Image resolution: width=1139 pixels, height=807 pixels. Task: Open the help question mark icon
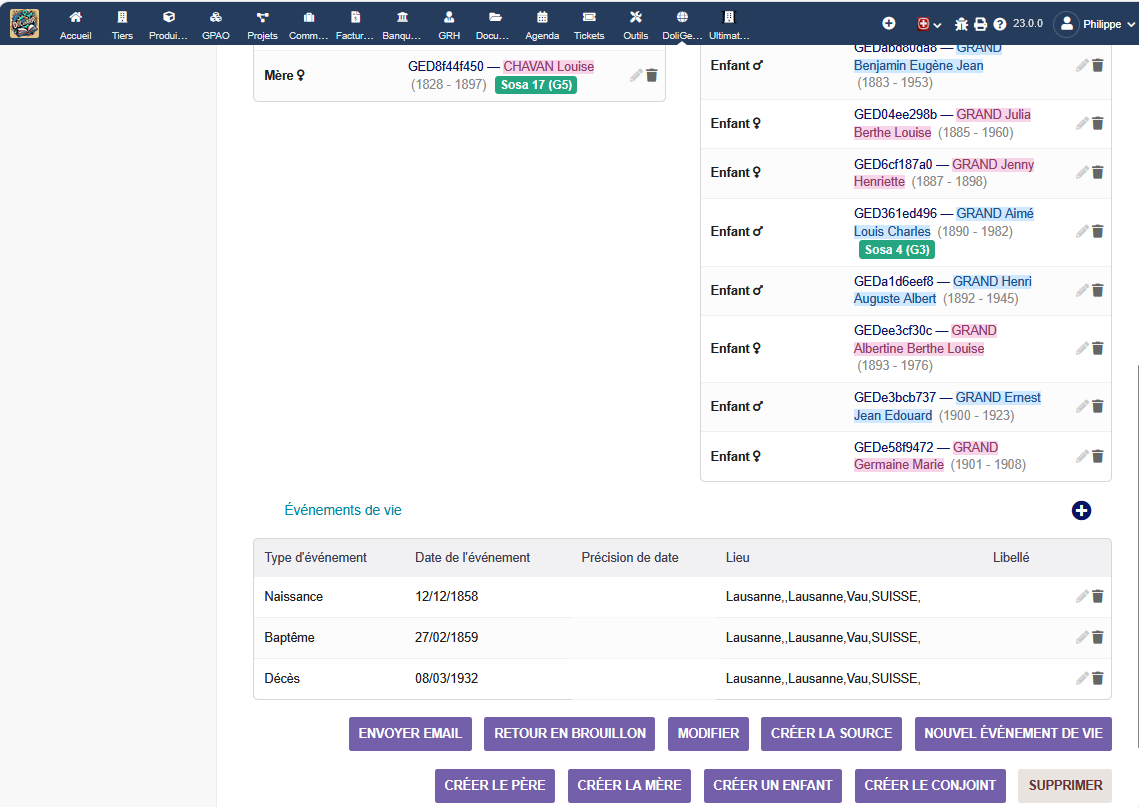(999, 24)
